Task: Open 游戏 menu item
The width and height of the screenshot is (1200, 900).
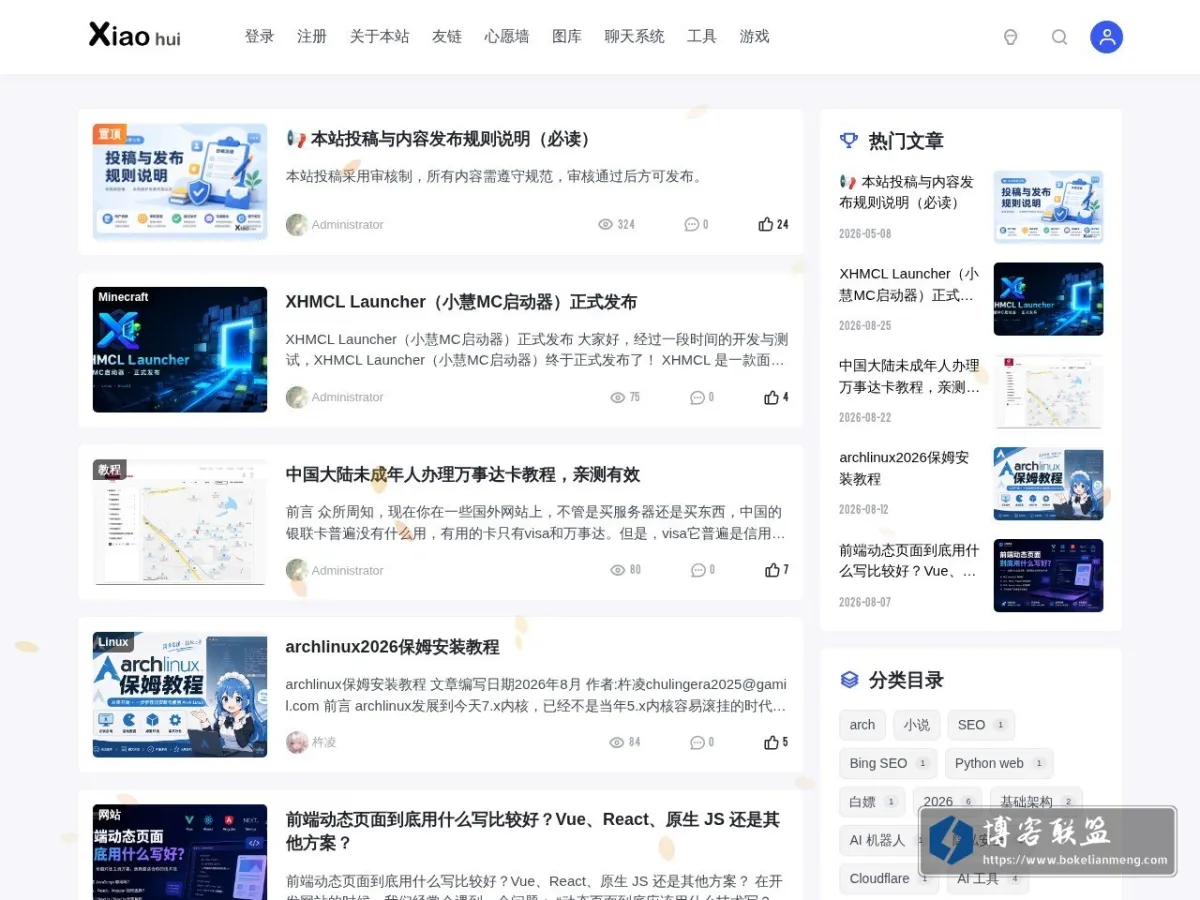Action: coord(755,36)
